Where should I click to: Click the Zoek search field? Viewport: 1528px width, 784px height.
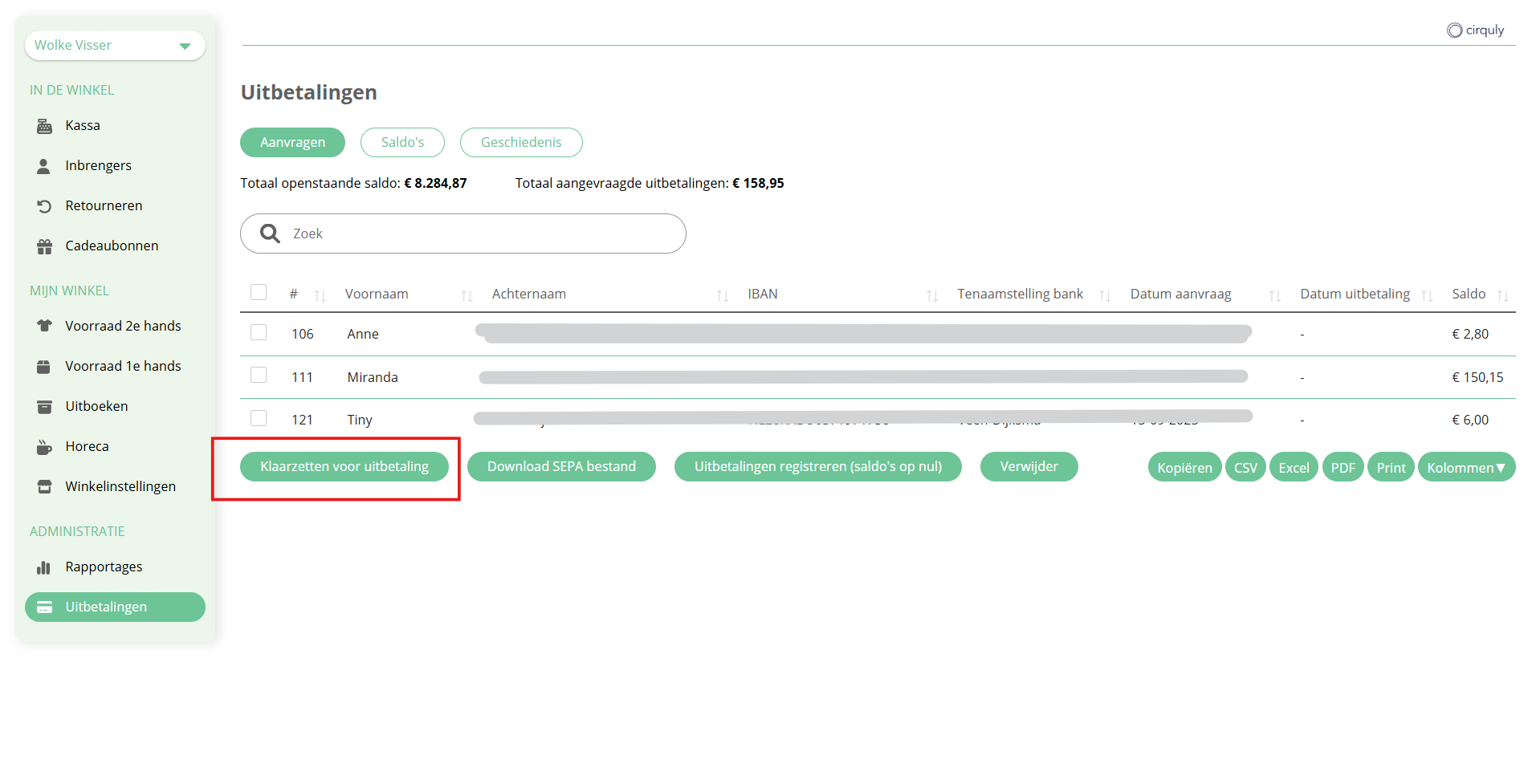pos(482,234)
